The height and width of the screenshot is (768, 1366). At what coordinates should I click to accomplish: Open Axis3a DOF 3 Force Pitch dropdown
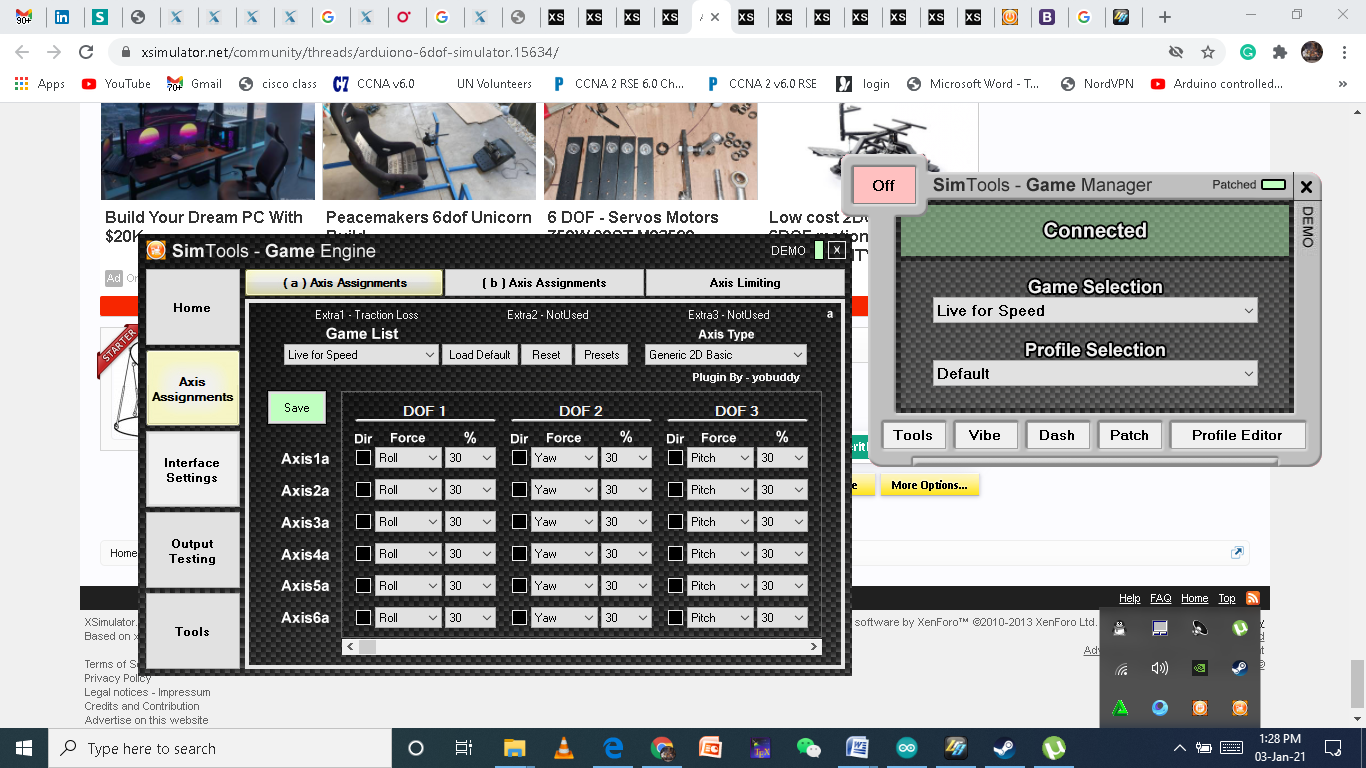(720, 522)
